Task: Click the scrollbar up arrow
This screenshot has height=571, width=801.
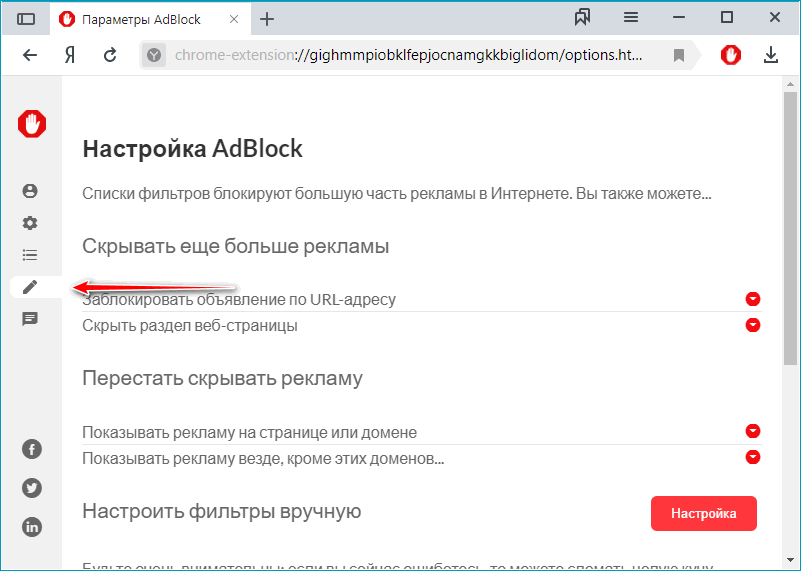Action: 790,84
